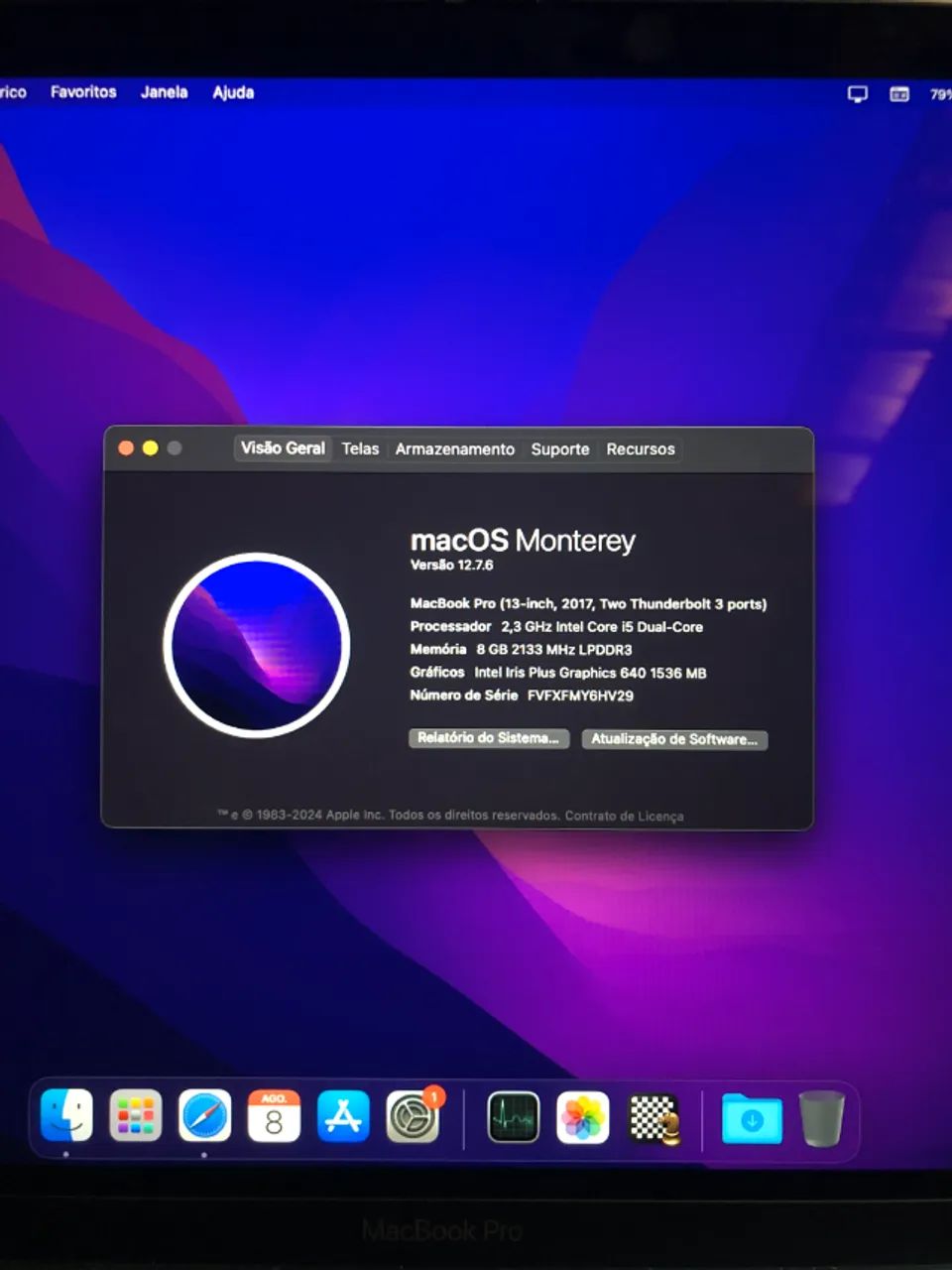Open Launchpad in the dock

click(136, 1116)
